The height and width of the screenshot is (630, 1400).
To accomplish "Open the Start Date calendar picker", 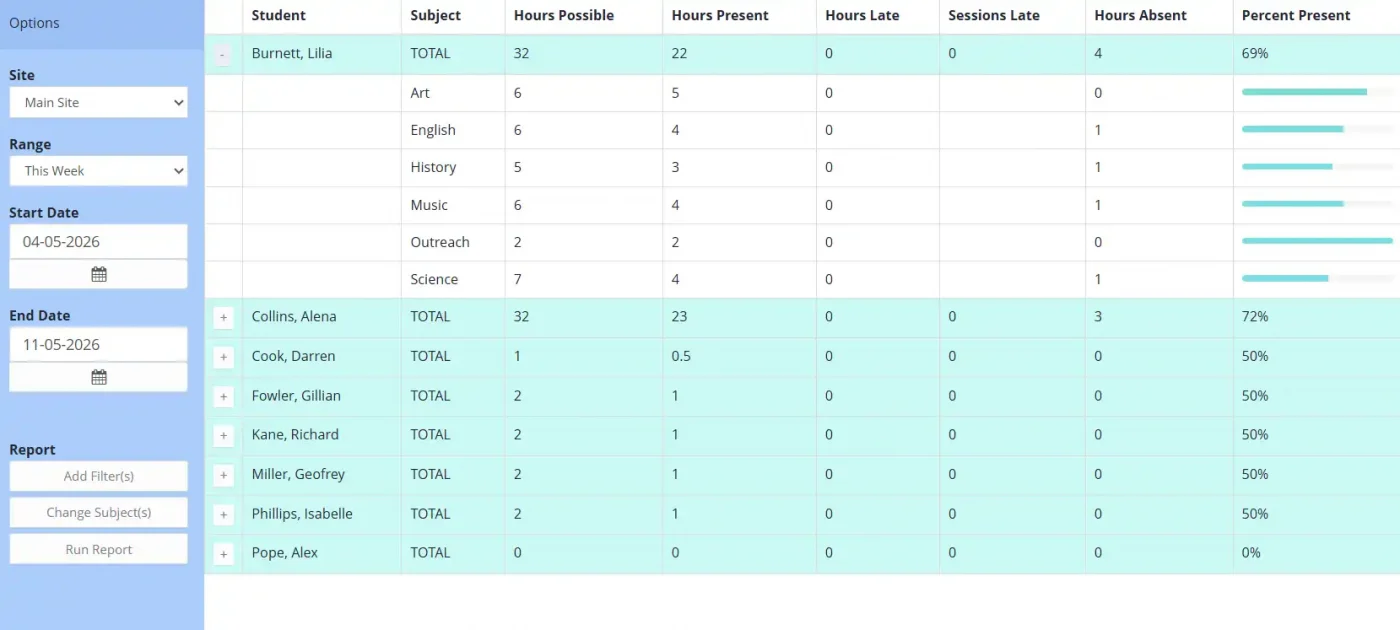I will tap(98, 274).
